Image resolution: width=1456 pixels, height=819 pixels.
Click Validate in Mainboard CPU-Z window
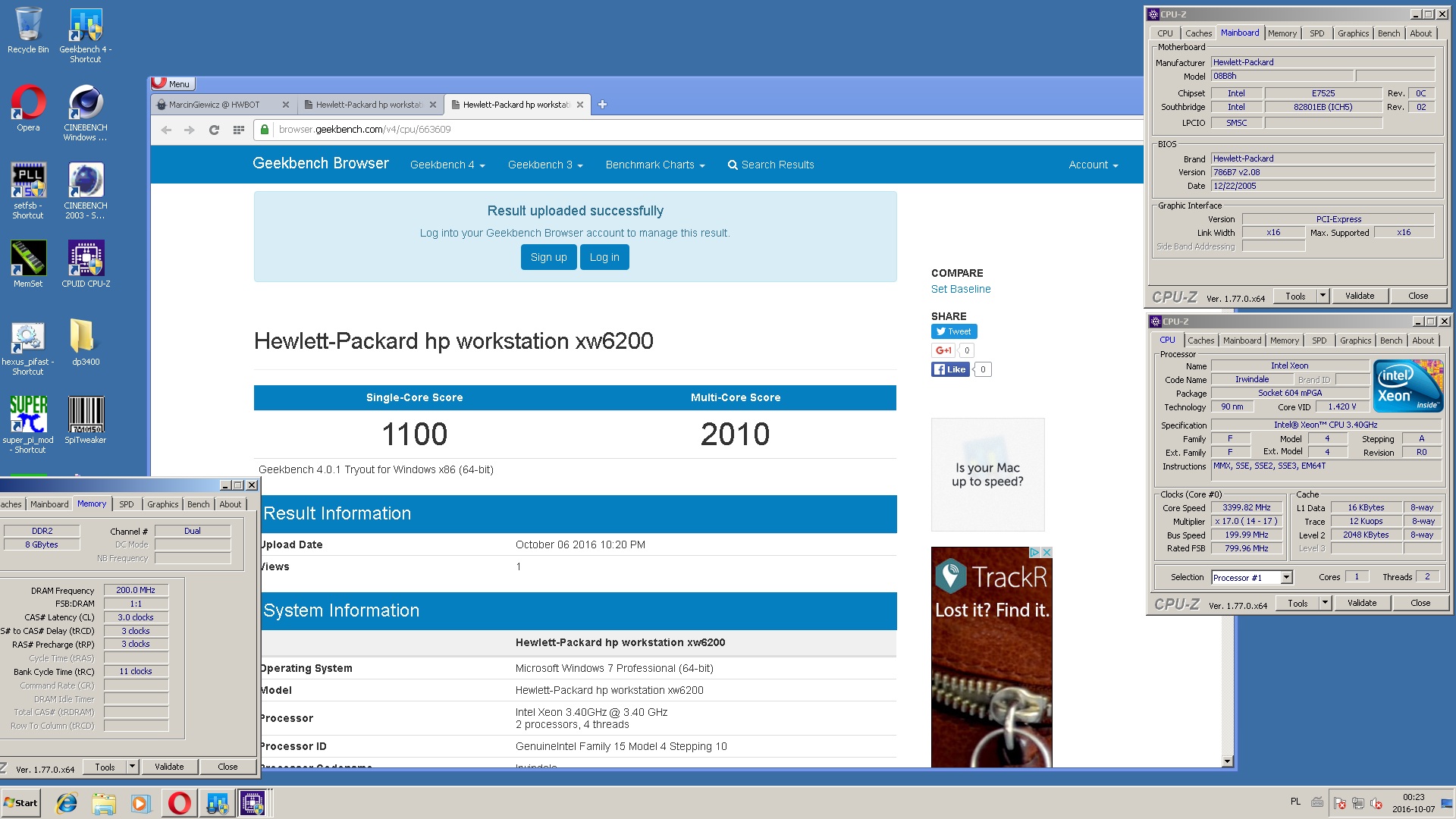tap(1360, 296)
